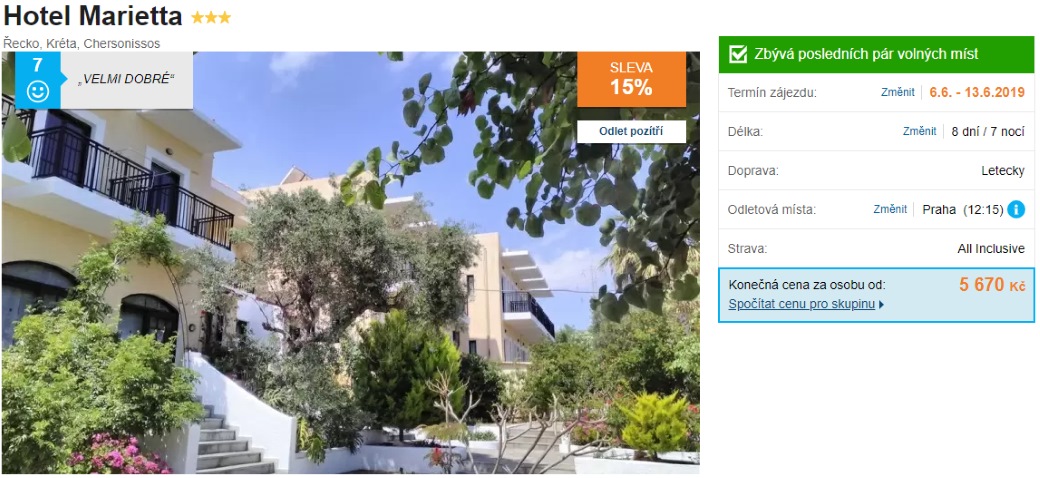Viewport: 1040px width, 478px height.
Task: Click the Odlet pozítří label
Action: click(631, 131)
